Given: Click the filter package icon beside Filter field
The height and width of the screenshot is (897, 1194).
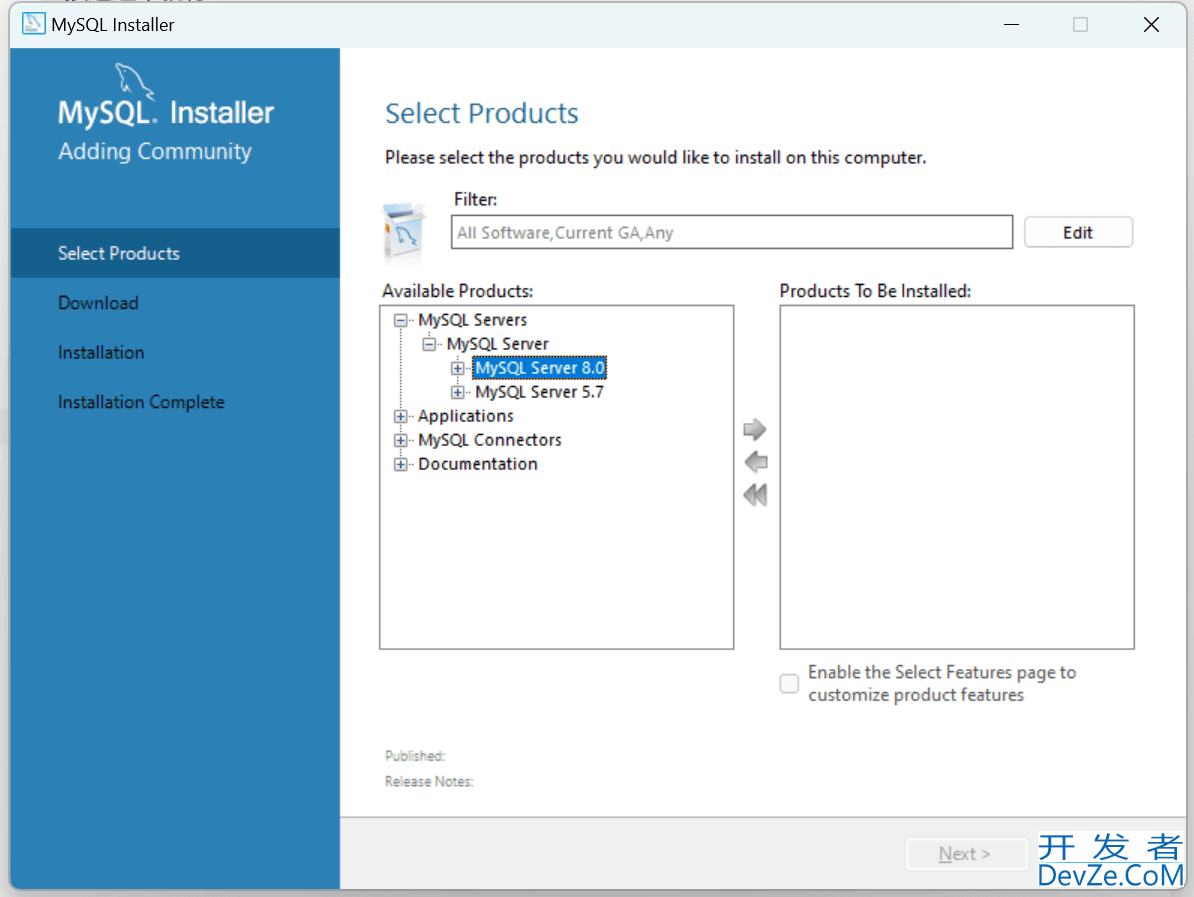Looking at the screenshot, I should (x=405, y=232).
